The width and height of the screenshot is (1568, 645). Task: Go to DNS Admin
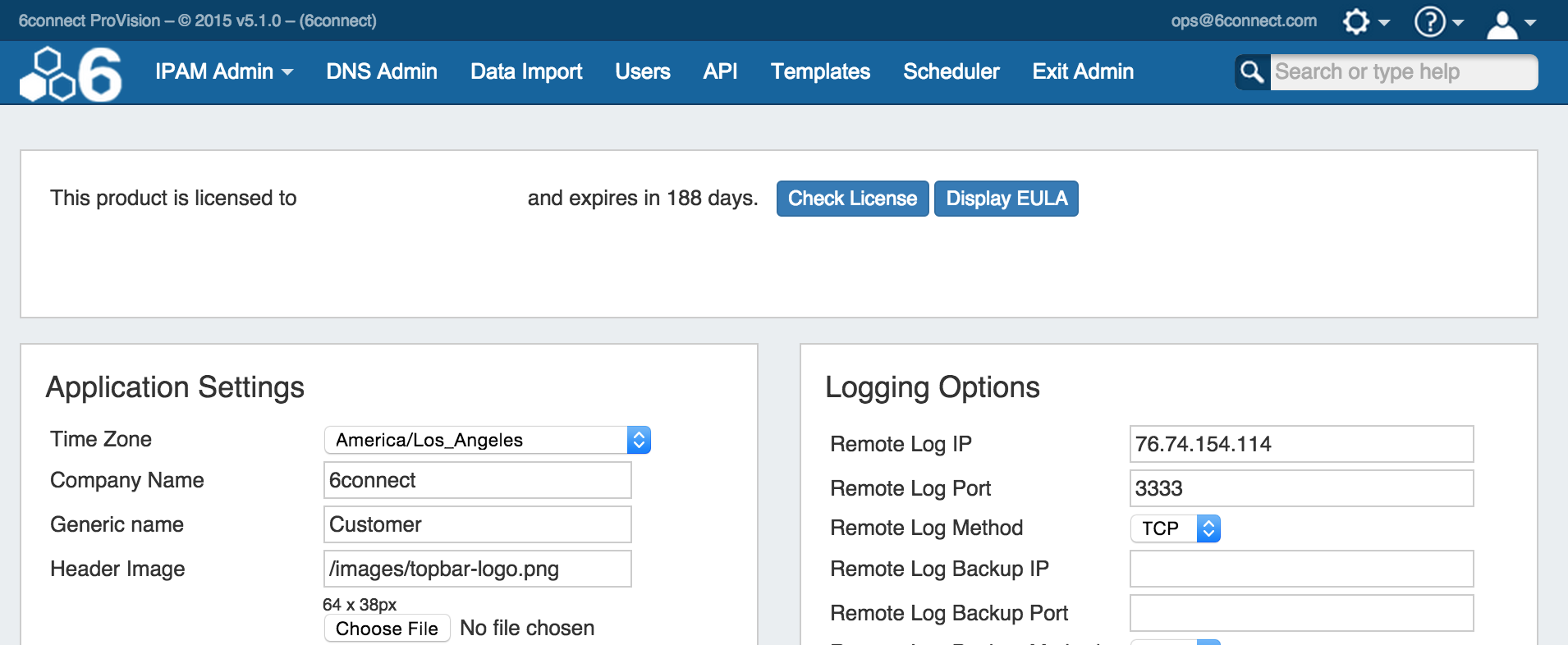pos(381,72)
